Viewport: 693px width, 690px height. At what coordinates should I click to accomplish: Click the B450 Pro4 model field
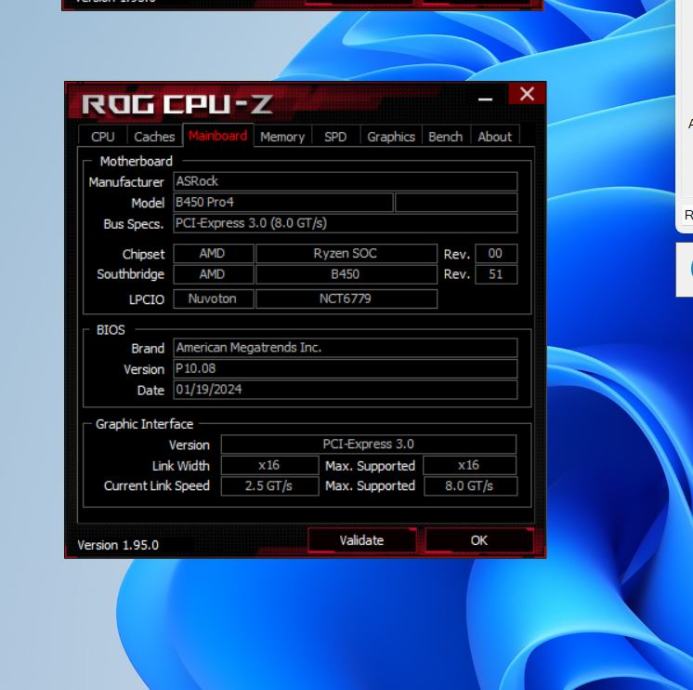pyautogui.click(x=283, y=202)
